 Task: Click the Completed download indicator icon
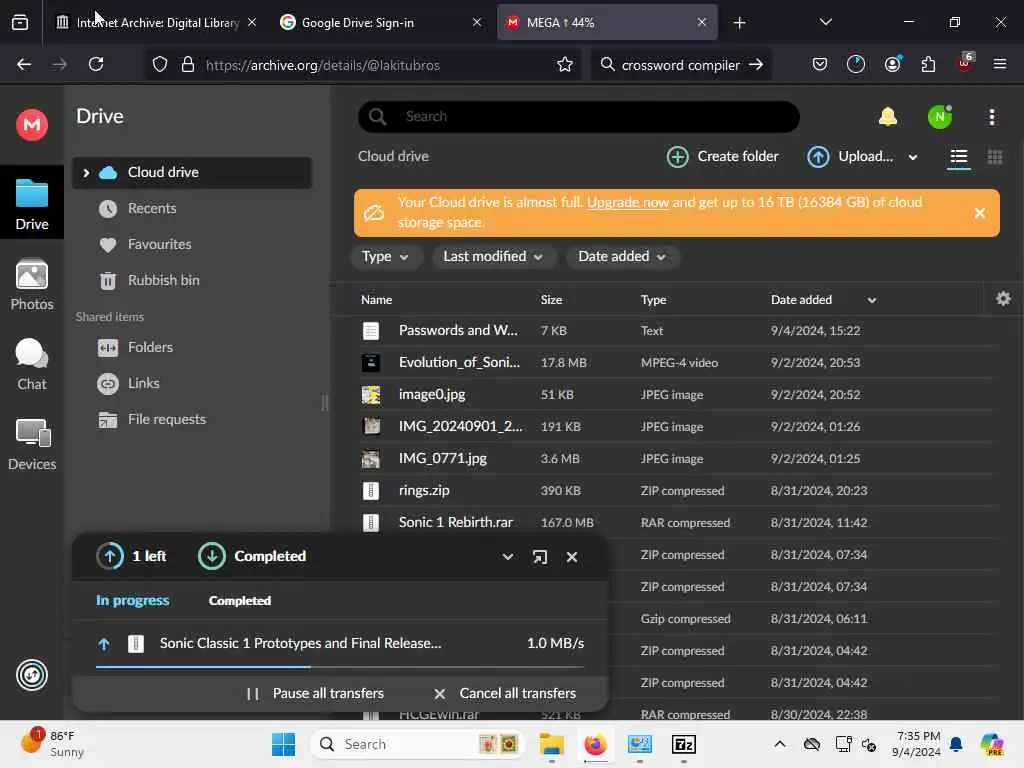tap(212, 556)
